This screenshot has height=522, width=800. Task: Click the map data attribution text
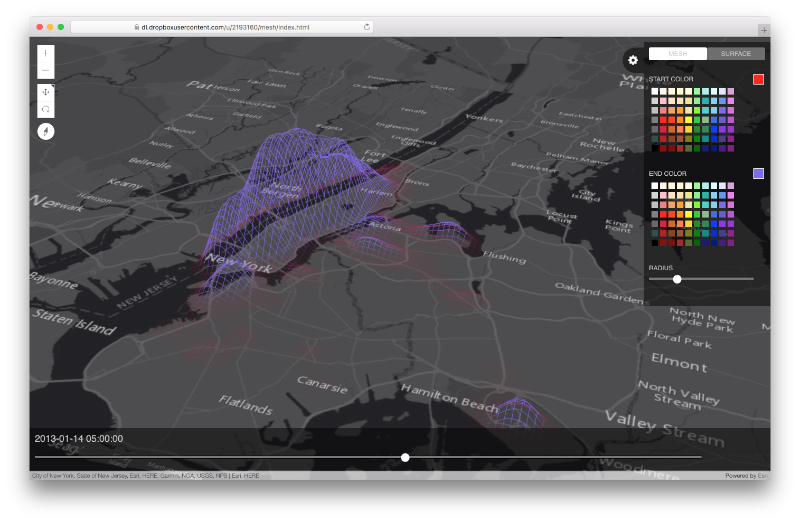(x=145, y=476)
